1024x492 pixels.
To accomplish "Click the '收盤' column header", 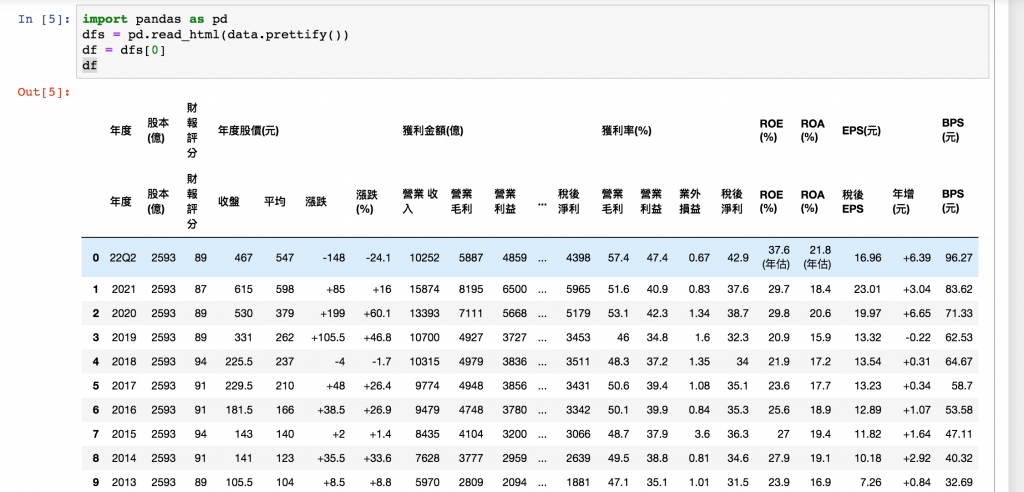I will click(x=229, y=202).
